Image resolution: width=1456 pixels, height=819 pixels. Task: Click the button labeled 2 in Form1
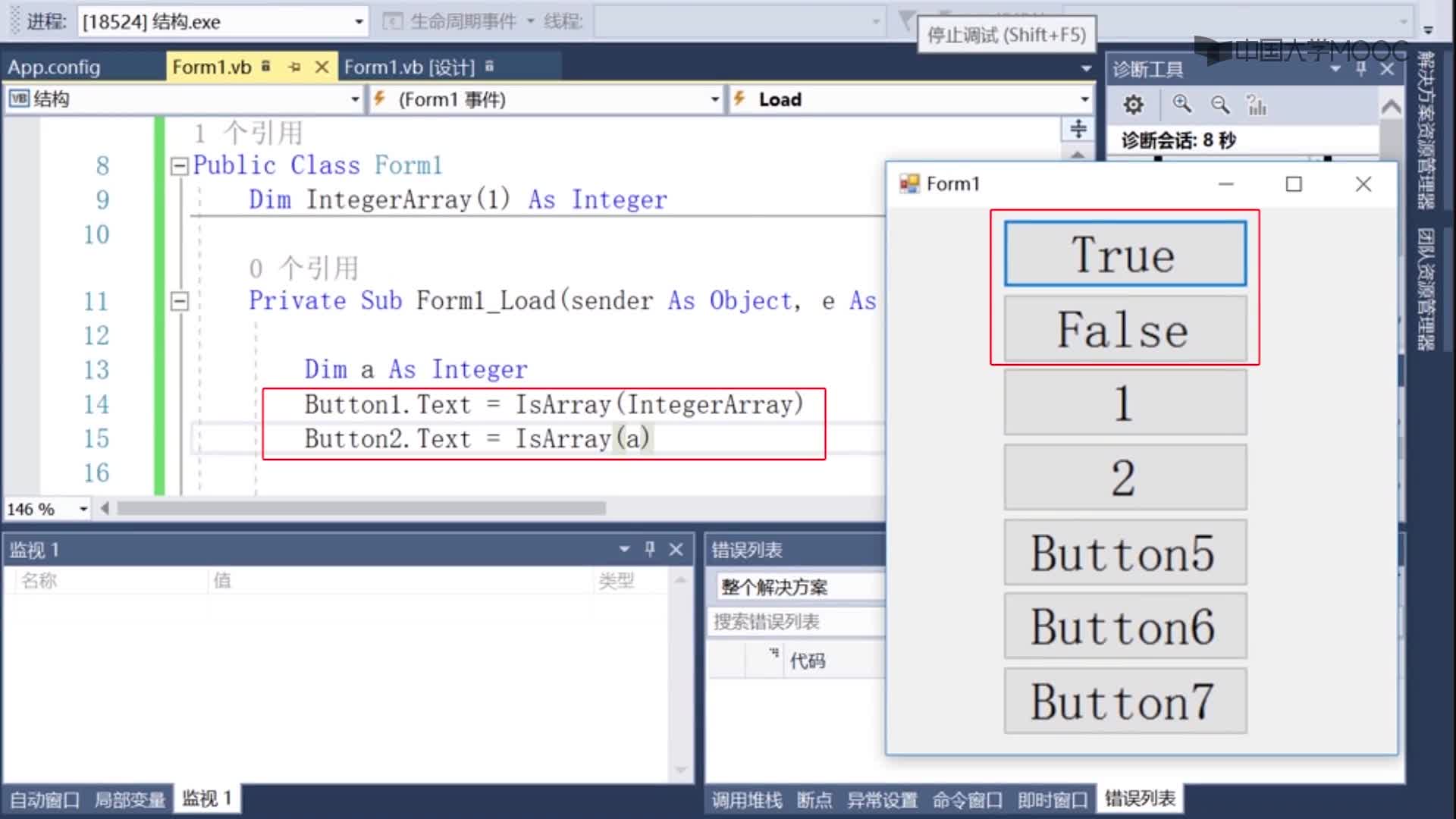pos(1125,477)
